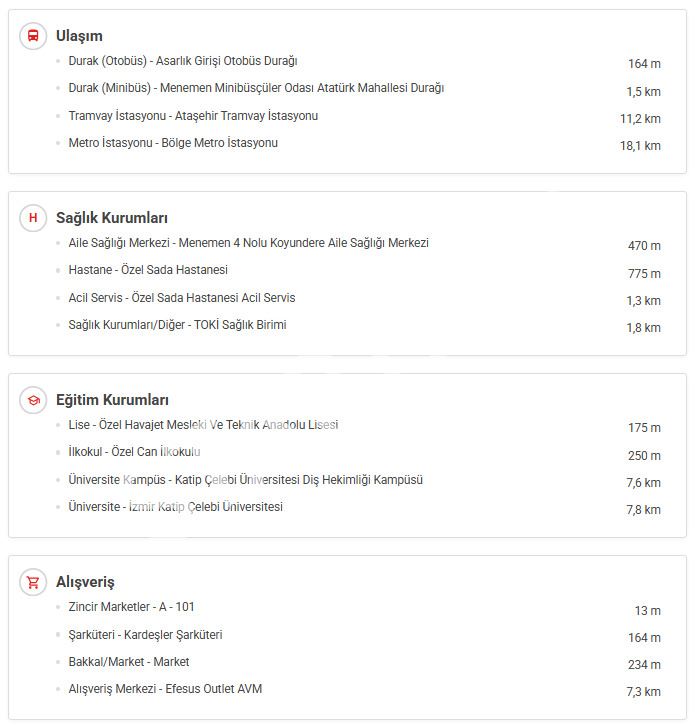
Task: Open Menemen 4 Nolu Koyundere Aile Sağlığı Merkezi
Action: (248, 244)
